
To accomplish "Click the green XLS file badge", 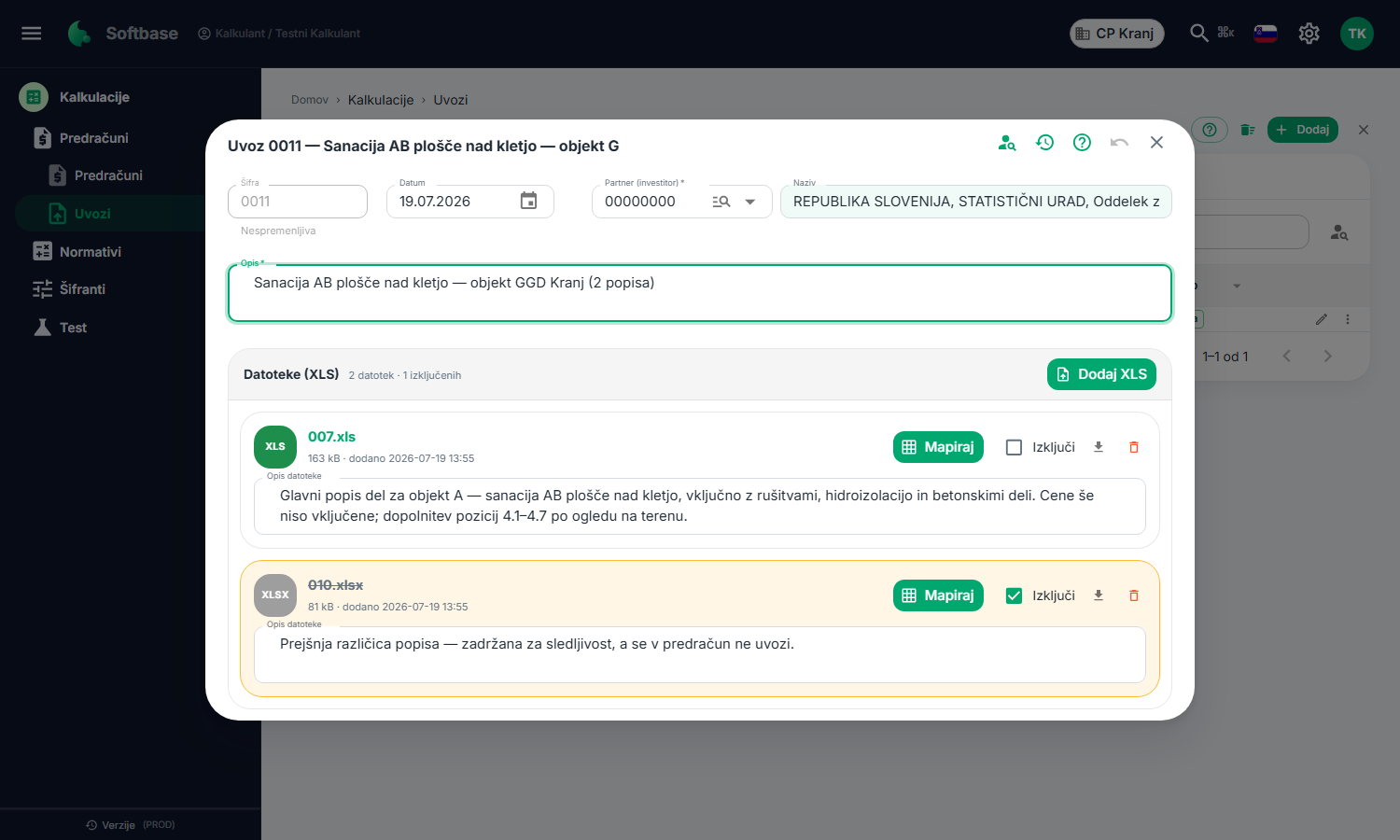I will click(275, 447).
